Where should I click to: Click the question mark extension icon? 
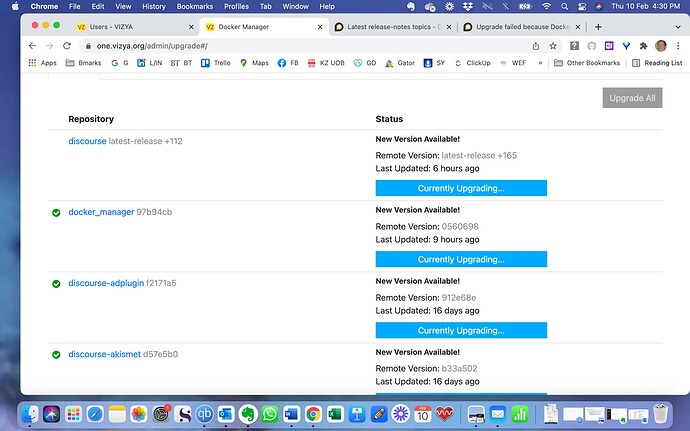point(574,46)
